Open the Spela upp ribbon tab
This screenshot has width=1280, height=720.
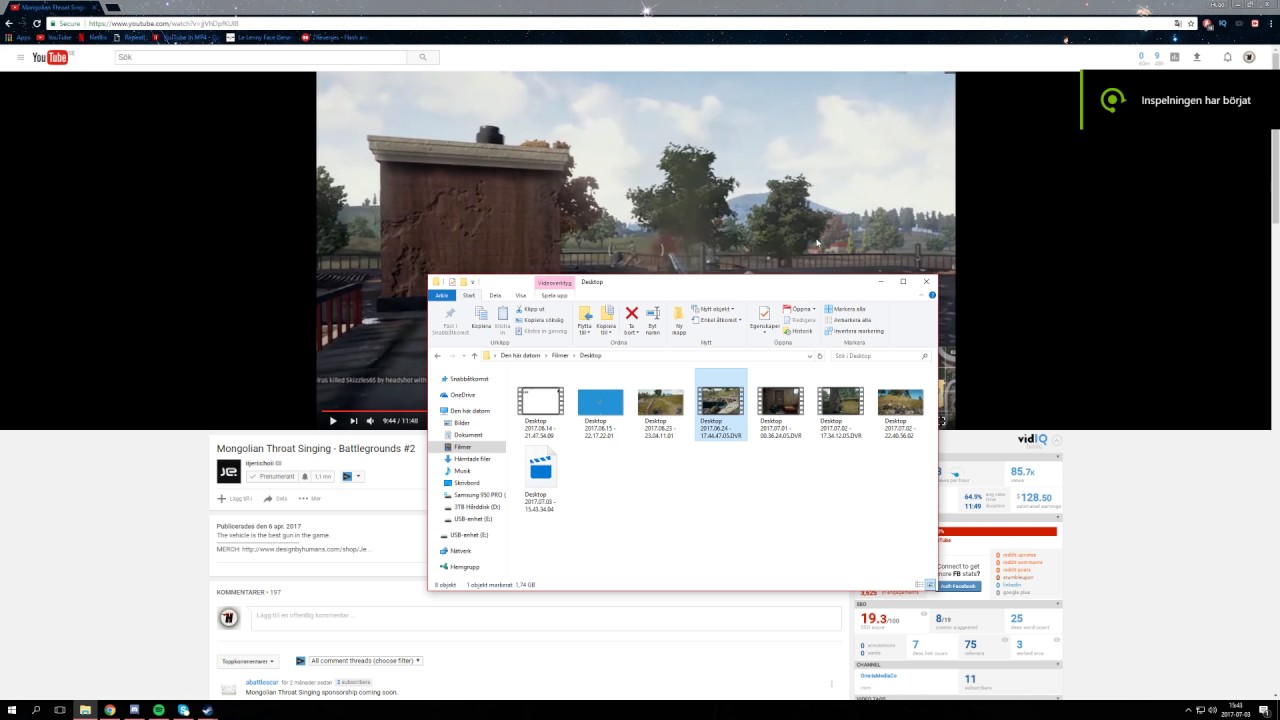[554, 296]
